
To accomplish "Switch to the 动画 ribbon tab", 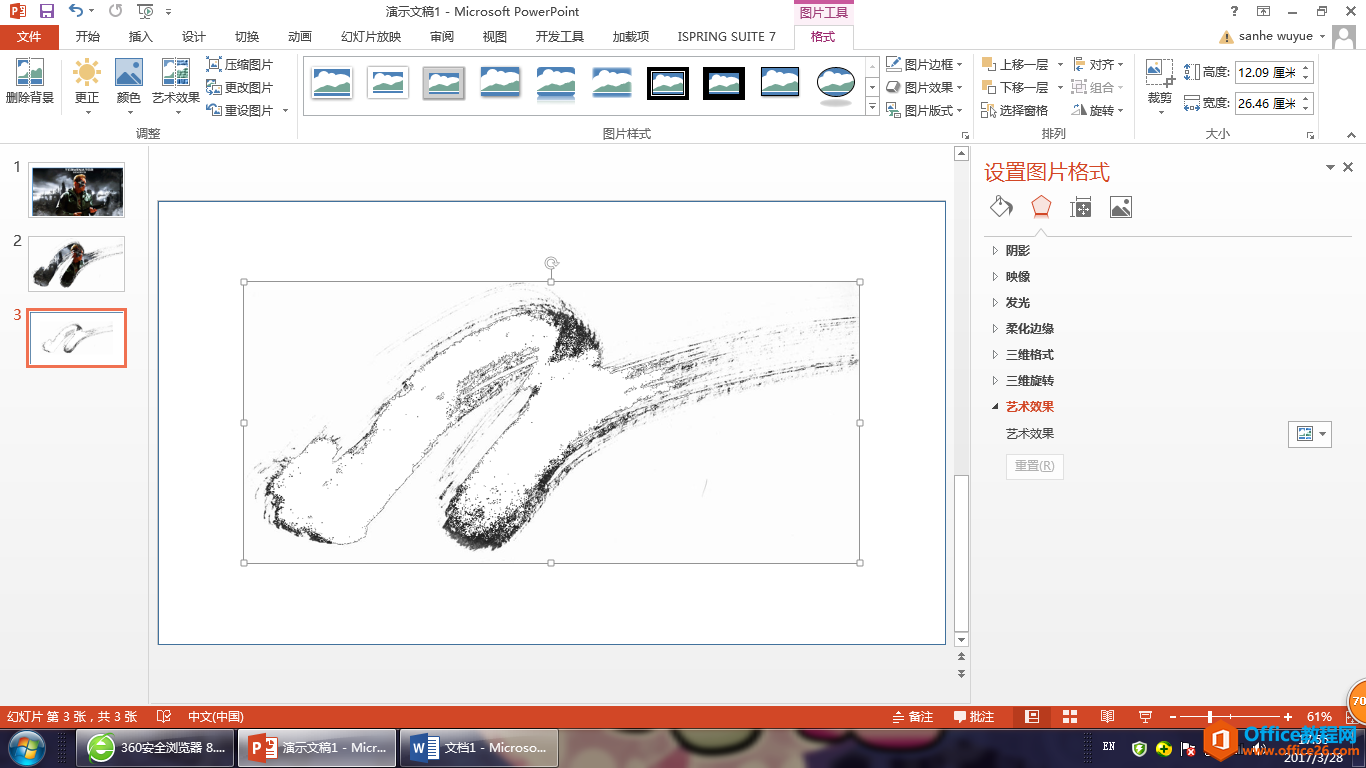I will [299, 37].
